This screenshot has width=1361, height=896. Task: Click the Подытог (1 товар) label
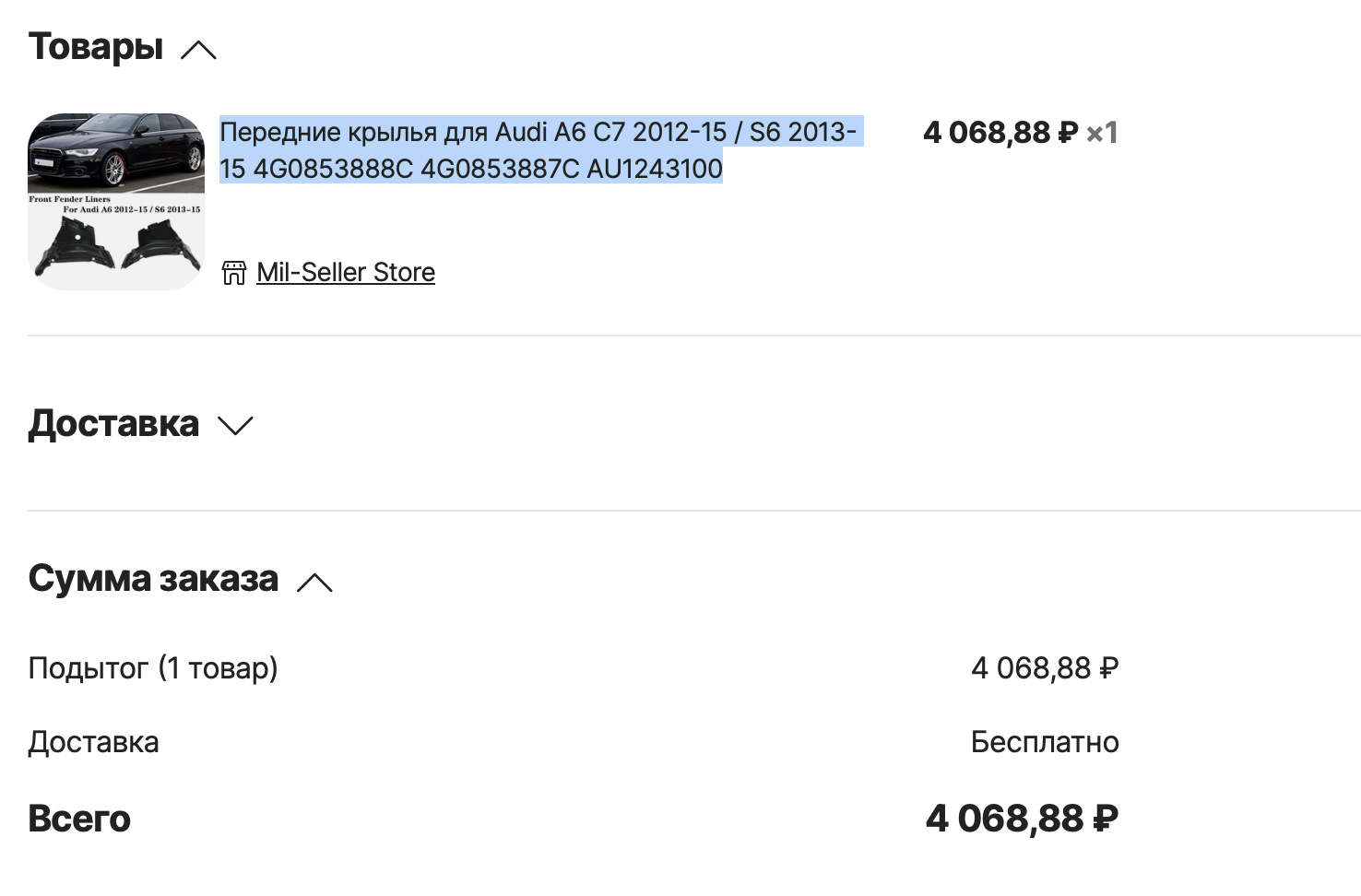pos(153,668)
